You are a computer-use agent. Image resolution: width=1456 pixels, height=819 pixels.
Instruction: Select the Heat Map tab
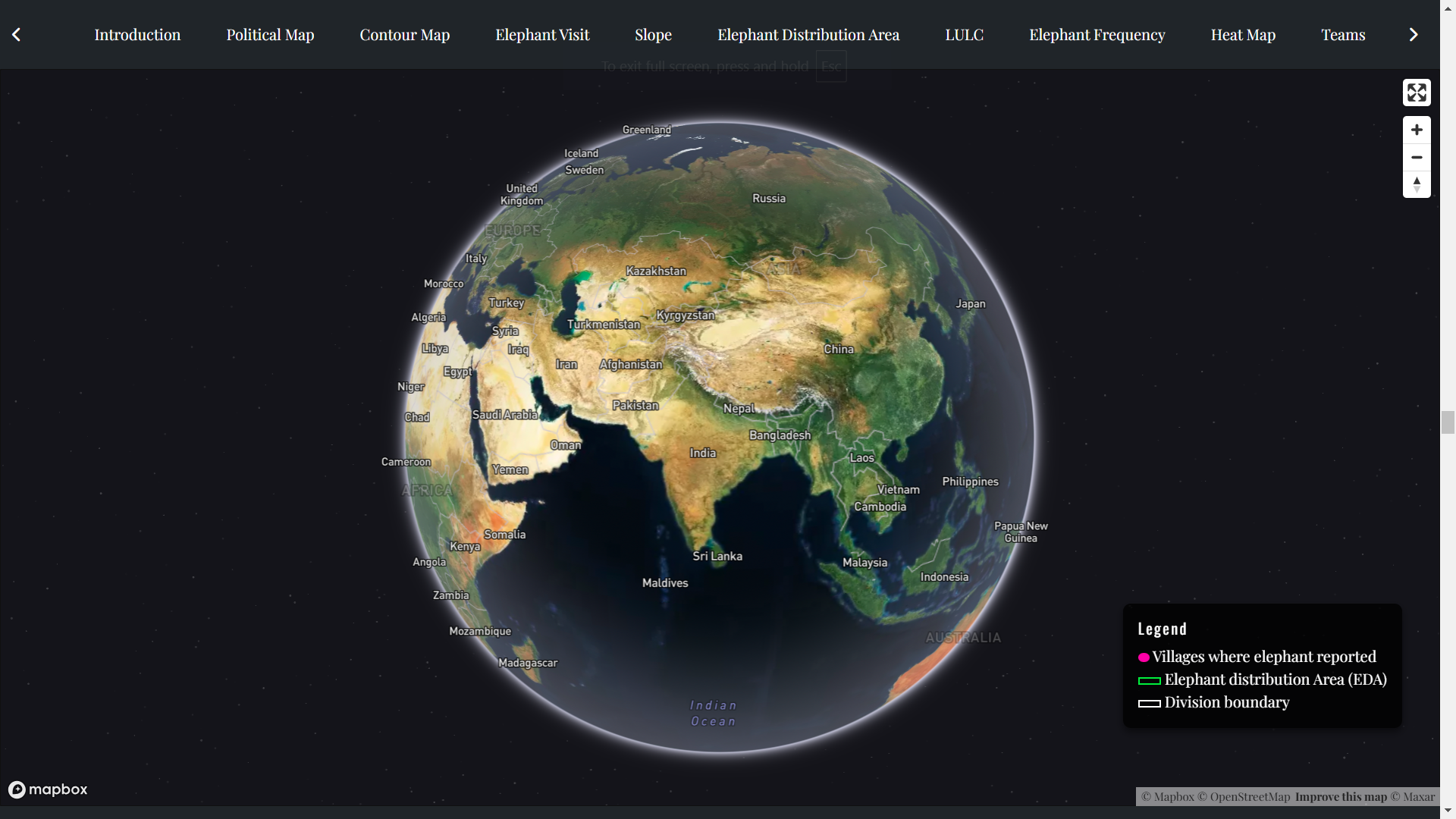point(1243,35)
